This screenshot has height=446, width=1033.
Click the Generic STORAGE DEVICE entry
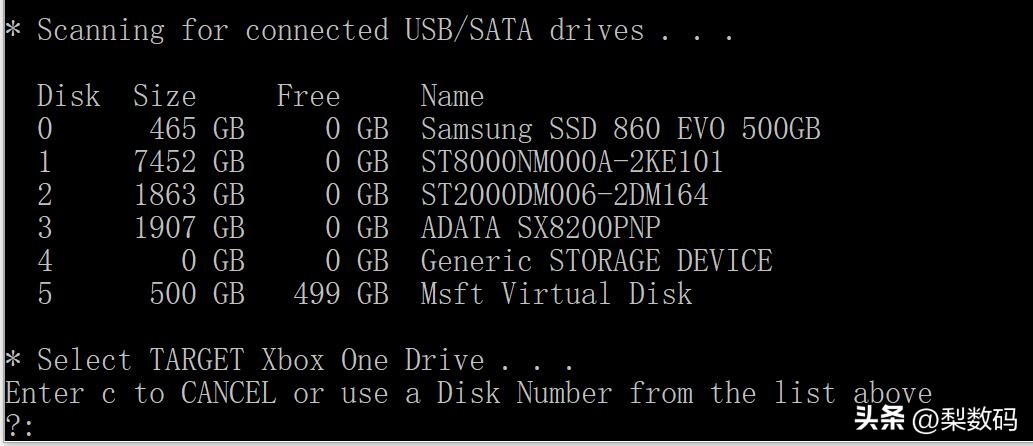596,261
